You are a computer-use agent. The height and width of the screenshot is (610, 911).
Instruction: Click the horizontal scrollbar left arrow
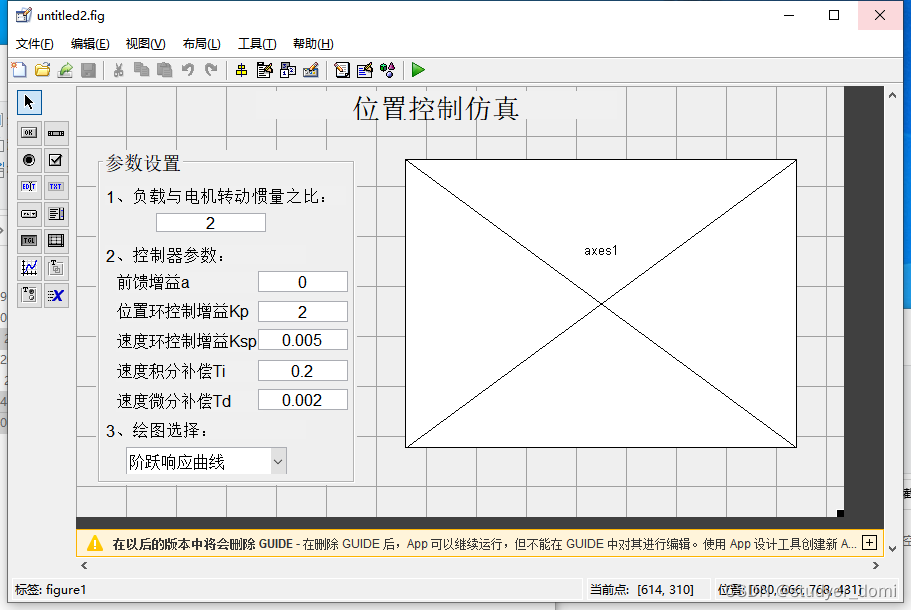coord(84,565)
